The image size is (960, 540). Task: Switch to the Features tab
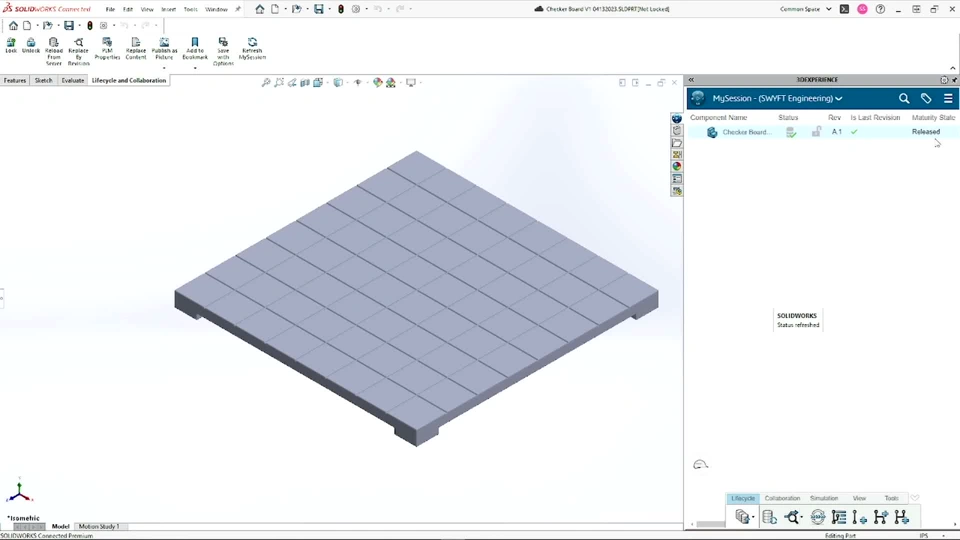pos(15,80)
